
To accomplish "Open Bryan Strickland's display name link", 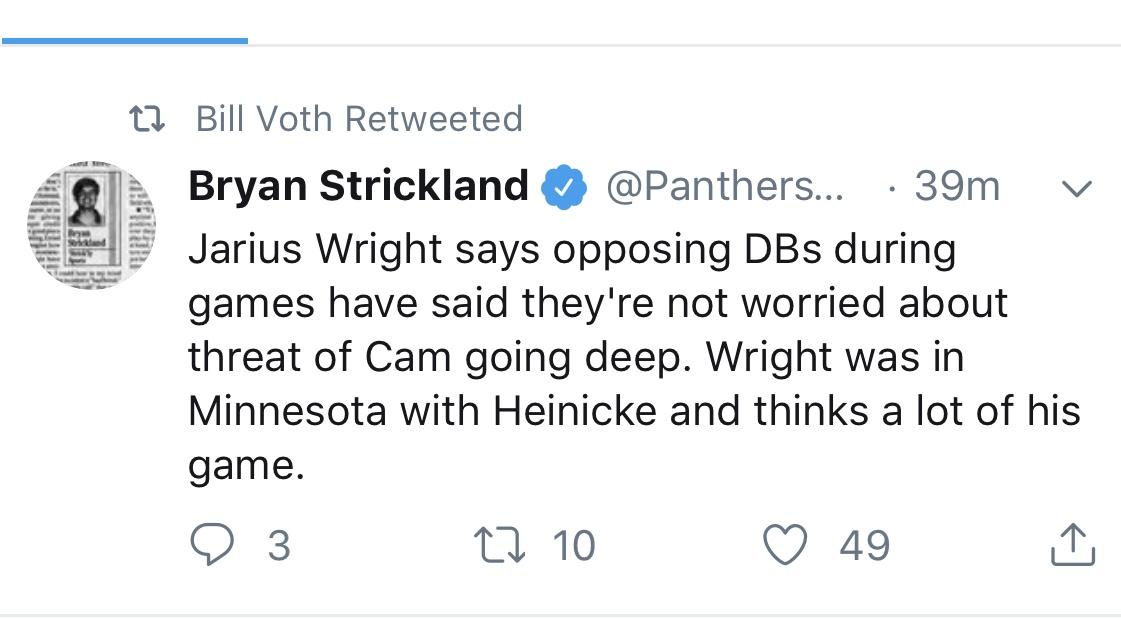I will (x=358, y=186).
